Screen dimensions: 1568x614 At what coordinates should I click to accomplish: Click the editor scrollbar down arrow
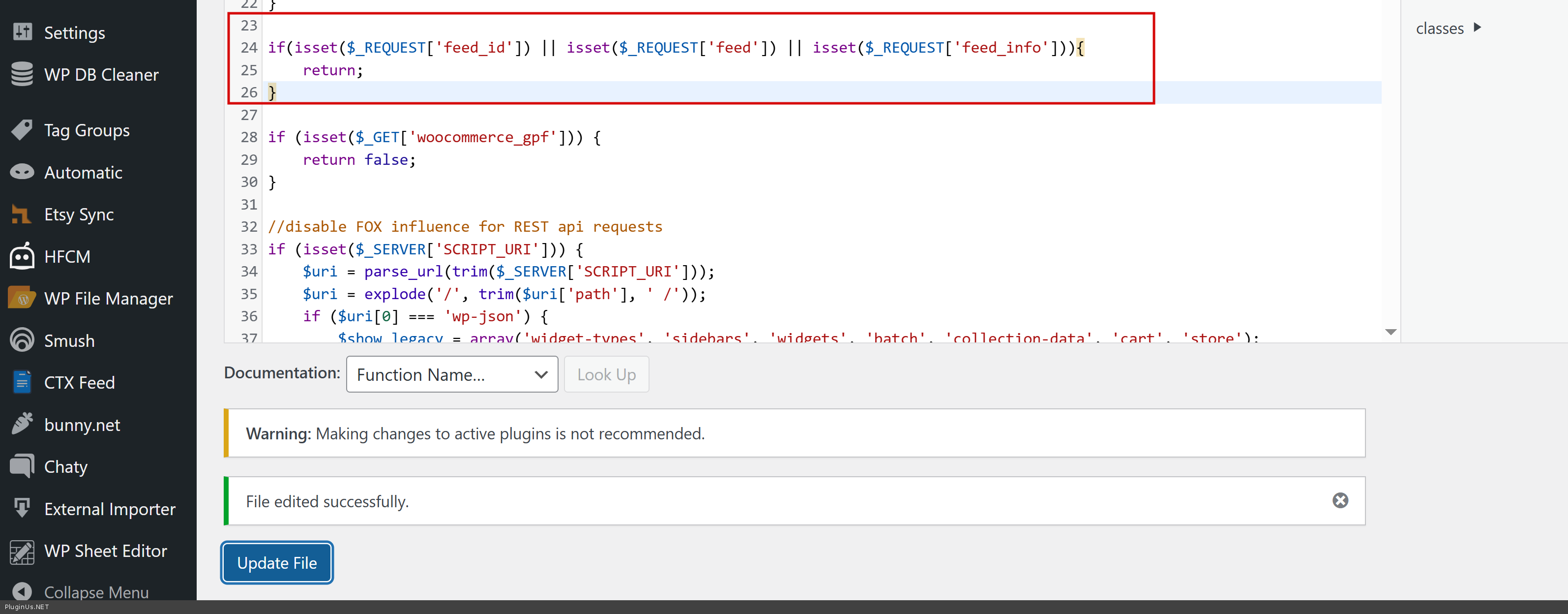tap(1390, 332)
